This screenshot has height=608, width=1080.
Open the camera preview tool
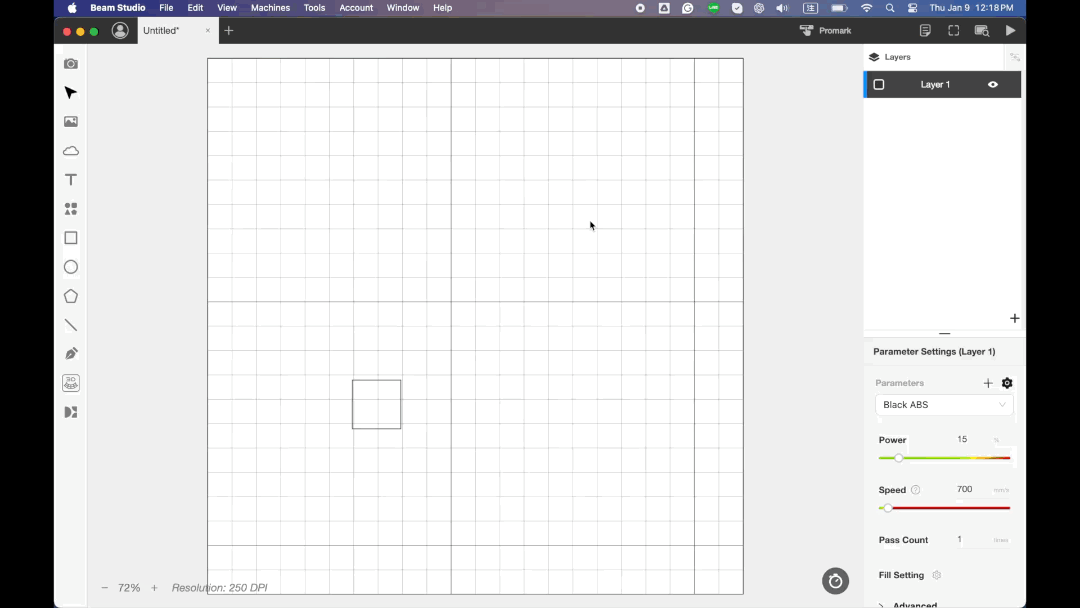(71, 64)
